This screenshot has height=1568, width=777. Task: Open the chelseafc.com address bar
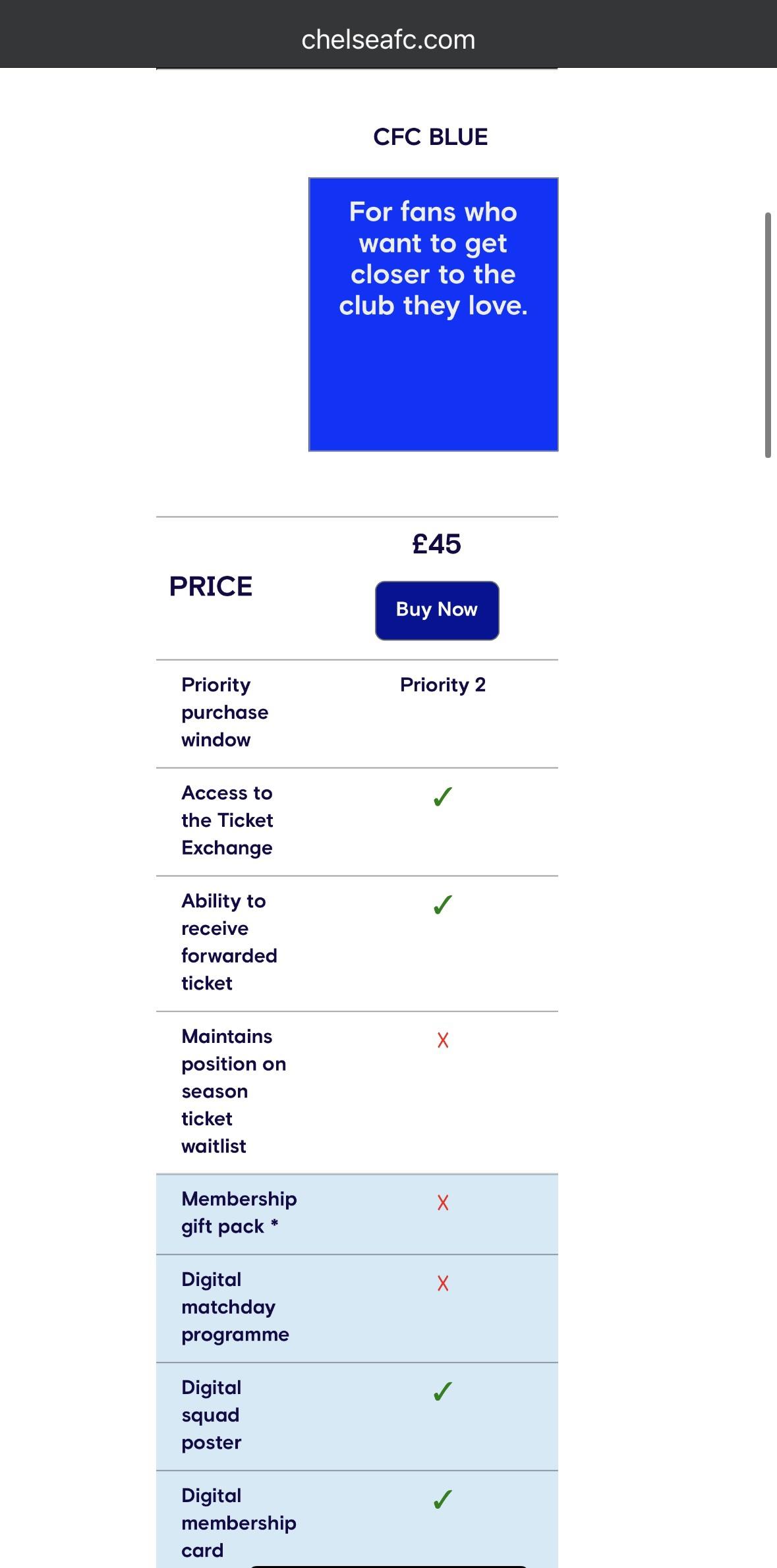[388, 39]
